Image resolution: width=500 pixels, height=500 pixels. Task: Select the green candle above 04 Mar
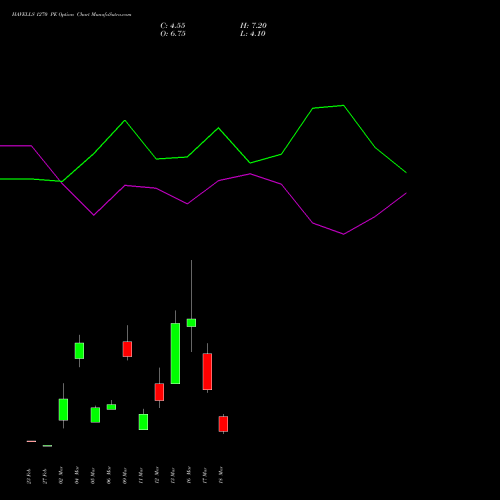79,351
